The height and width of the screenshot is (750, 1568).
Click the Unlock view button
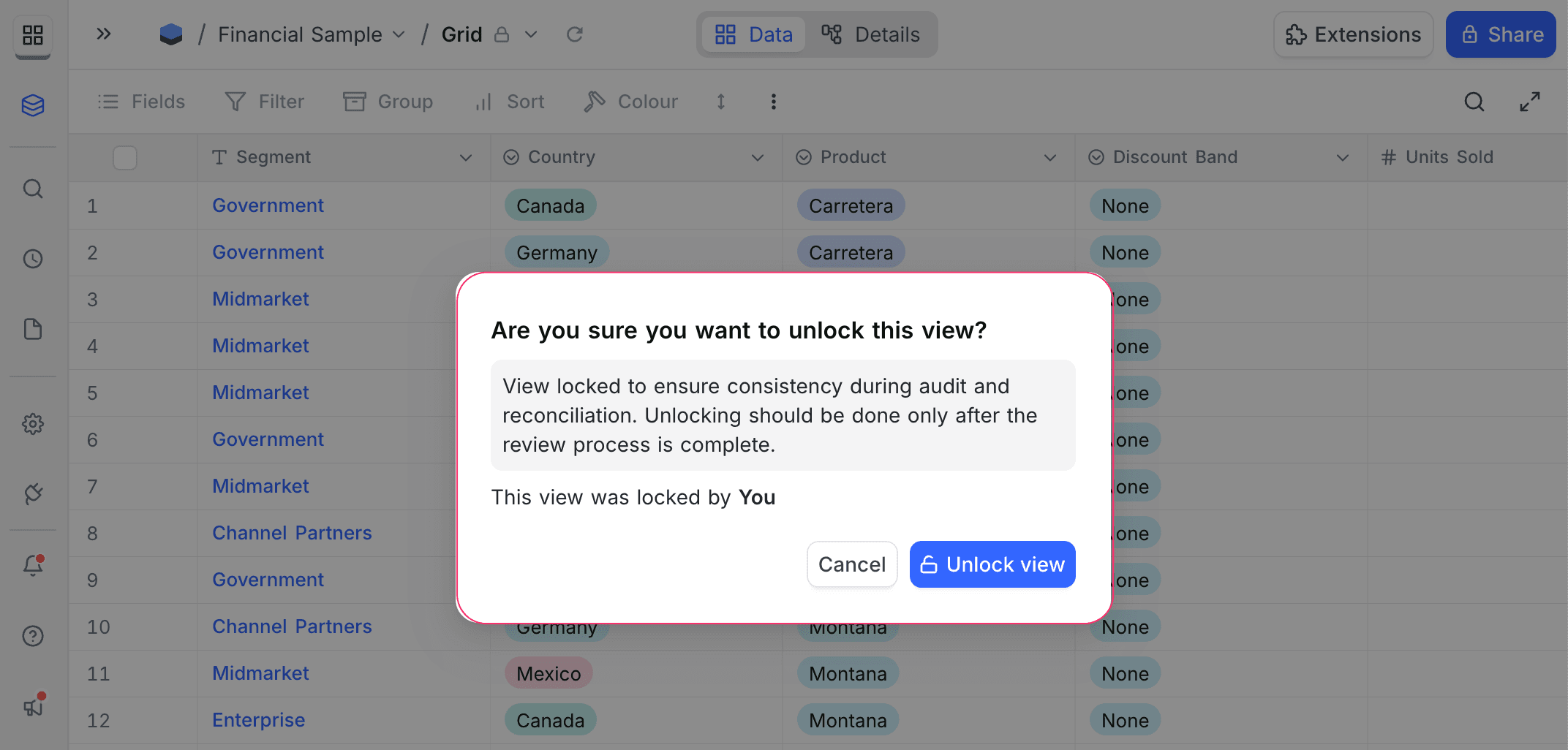[x=992, y=564]
